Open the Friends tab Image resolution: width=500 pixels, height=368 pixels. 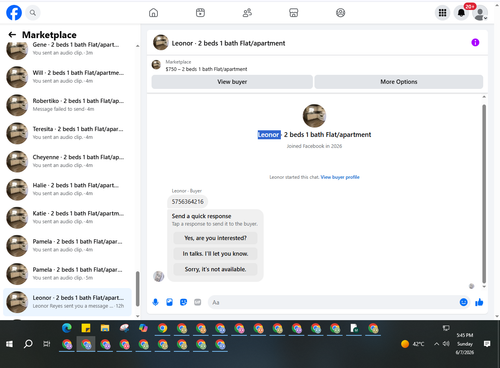[x=247, y=13]
